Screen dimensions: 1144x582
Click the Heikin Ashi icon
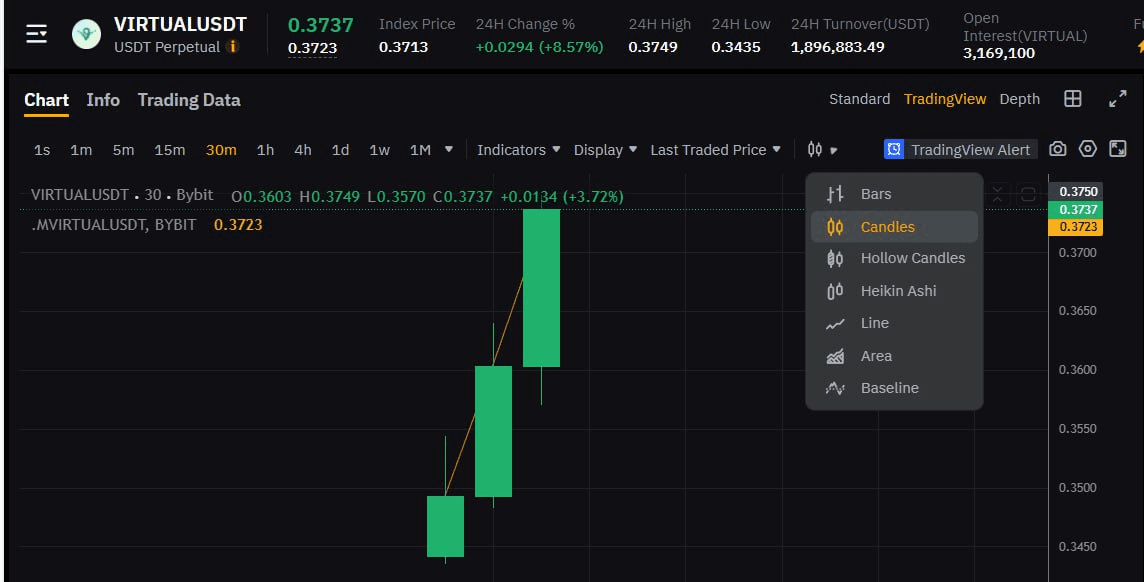pyautogui.click(x=835, y=291)
